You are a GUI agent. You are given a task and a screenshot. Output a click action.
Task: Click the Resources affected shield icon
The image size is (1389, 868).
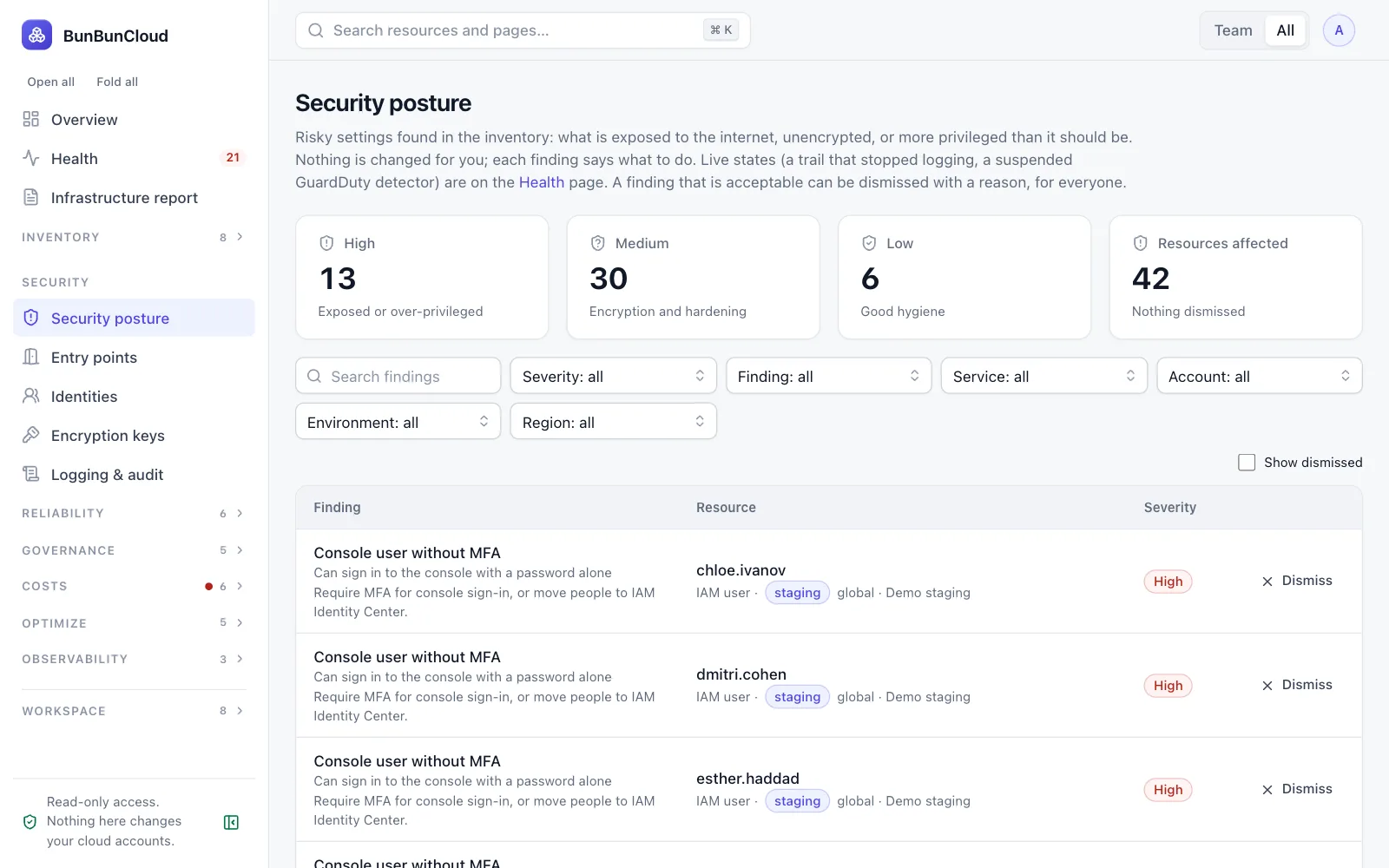tap(1141, 243)
